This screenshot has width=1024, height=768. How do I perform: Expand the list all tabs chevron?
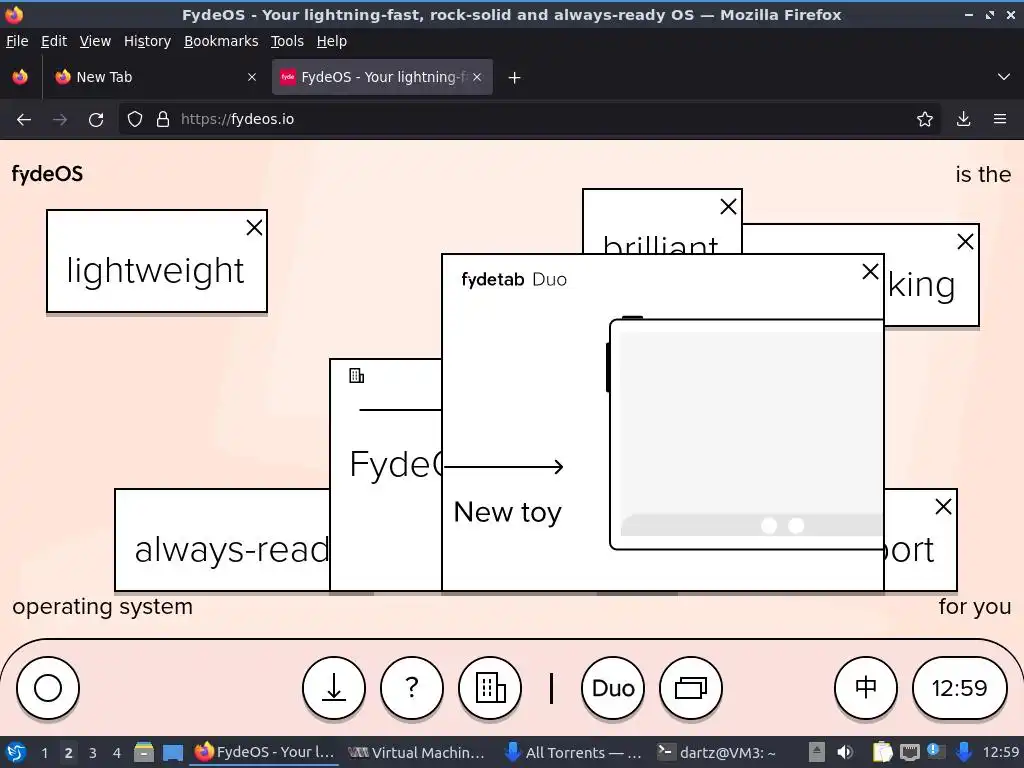1004,77
